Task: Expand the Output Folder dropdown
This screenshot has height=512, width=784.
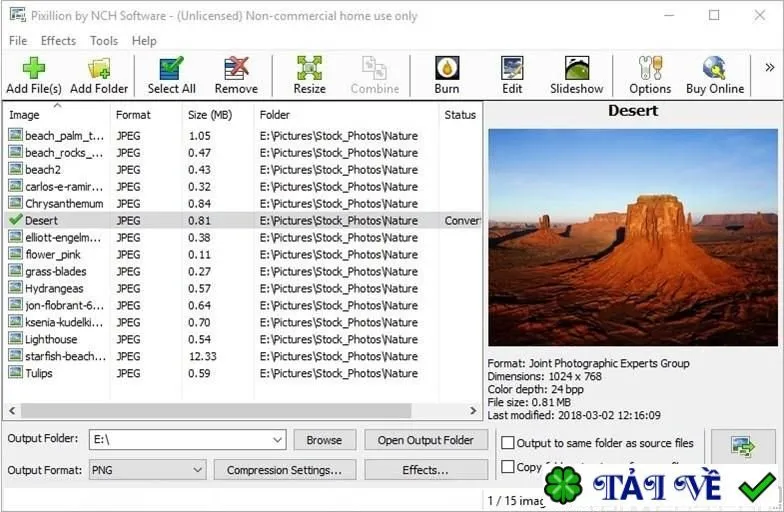Action: [x=278, y=440]
